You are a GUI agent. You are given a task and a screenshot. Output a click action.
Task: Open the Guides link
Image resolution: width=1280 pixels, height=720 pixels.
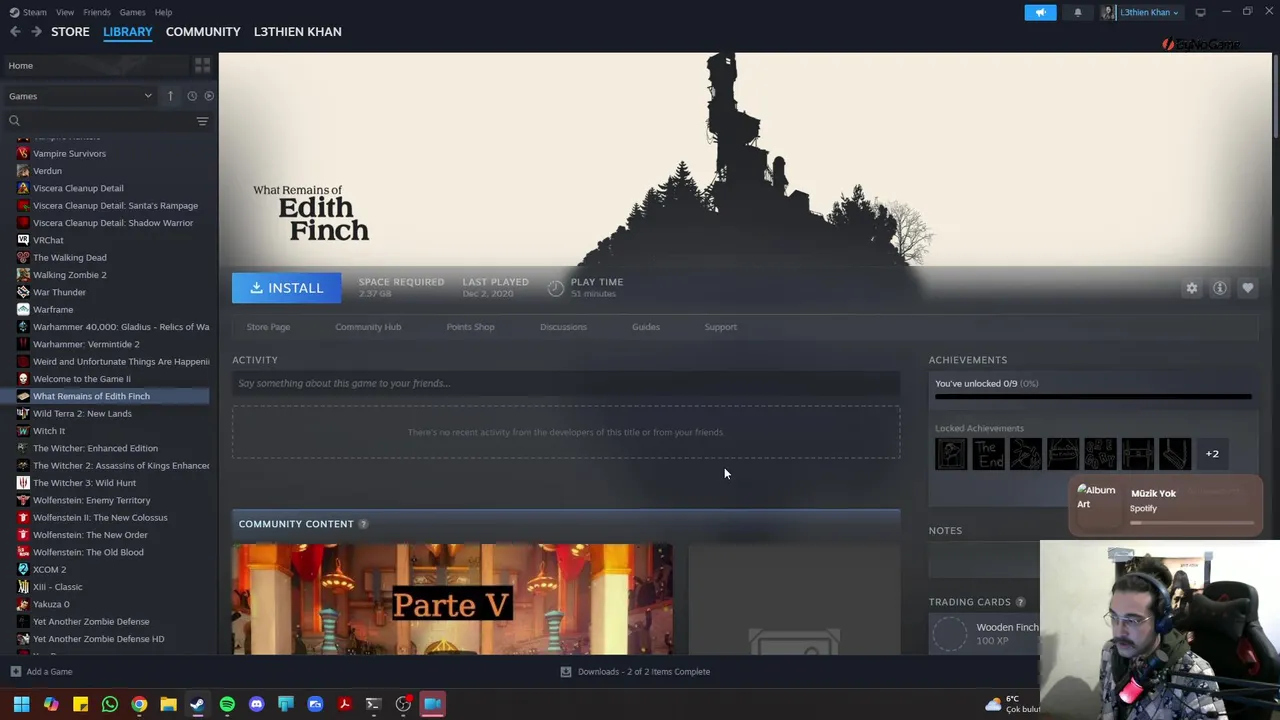click(x=646, y=327)
